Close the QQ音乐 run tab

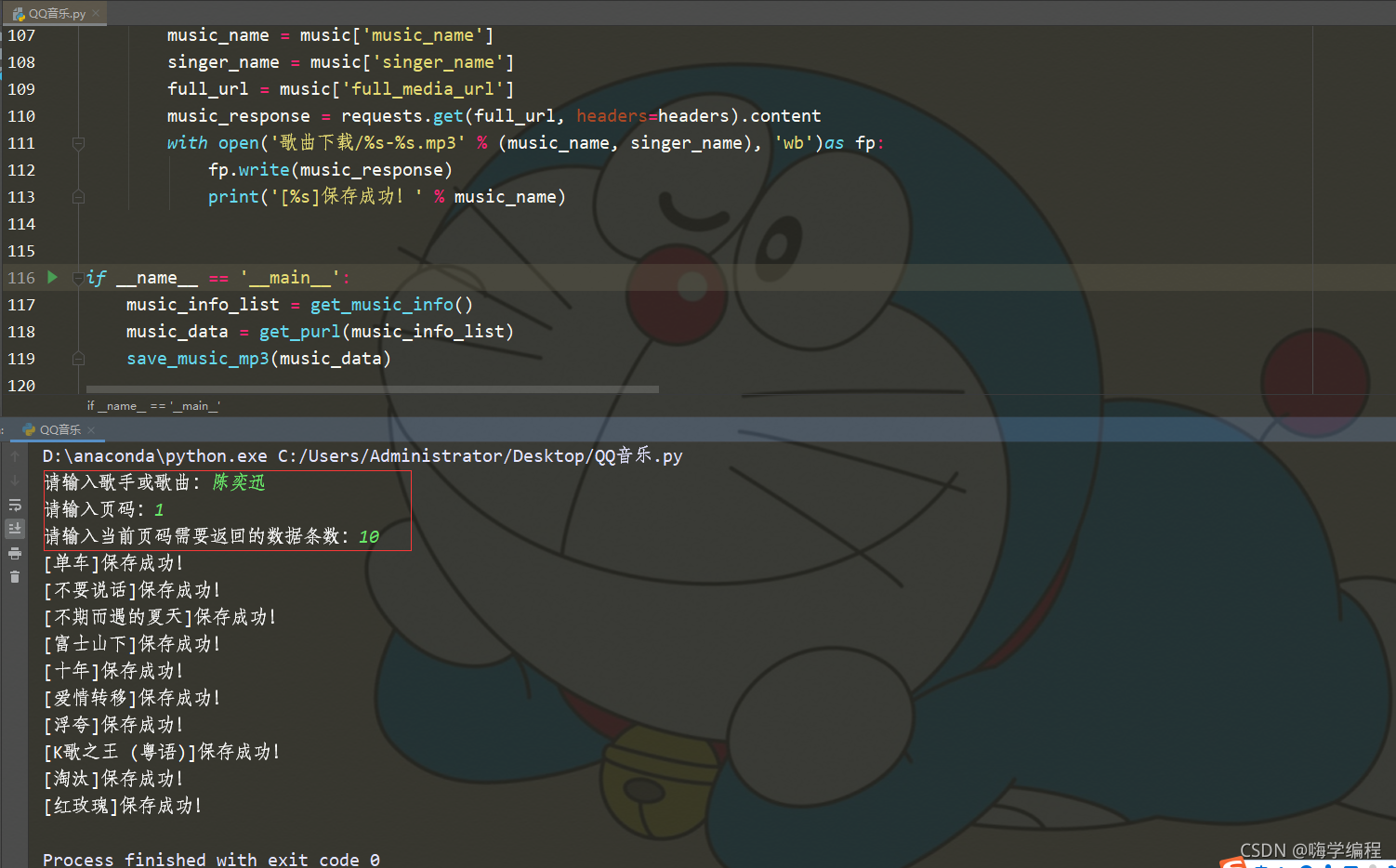[91, 429]
